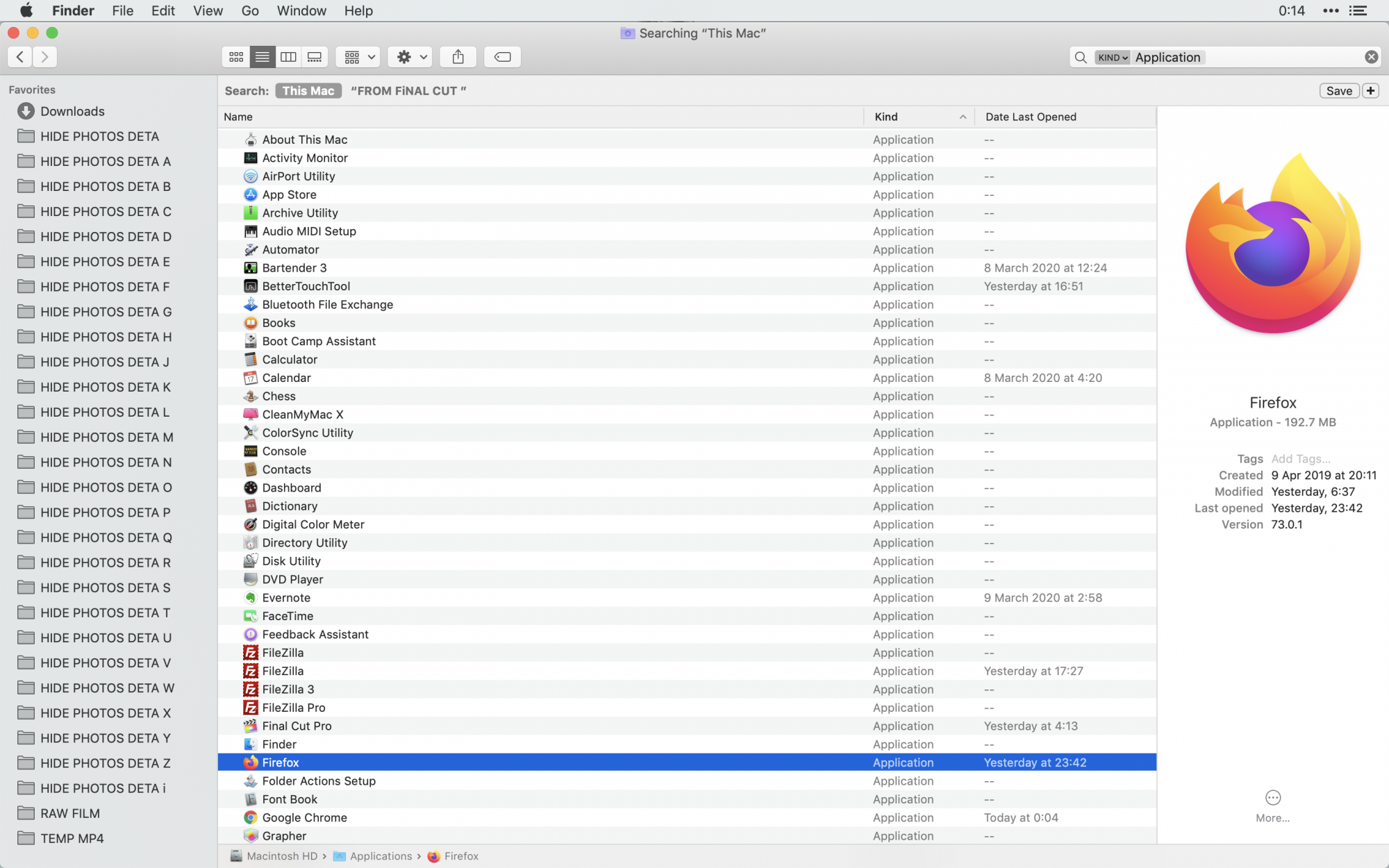Open the Action gear menu

[x=410, y=57]
